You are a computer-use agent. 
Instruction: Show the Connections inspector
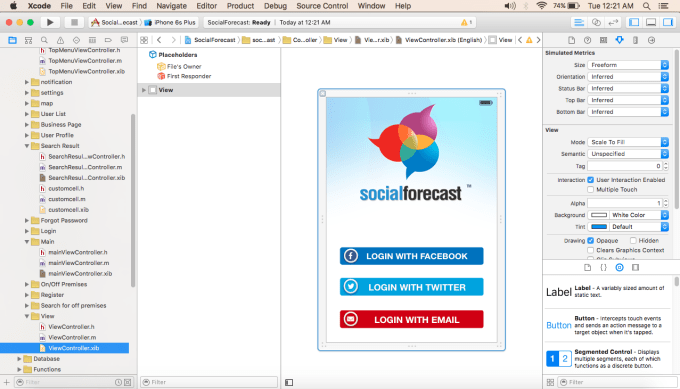coord(651,40)
